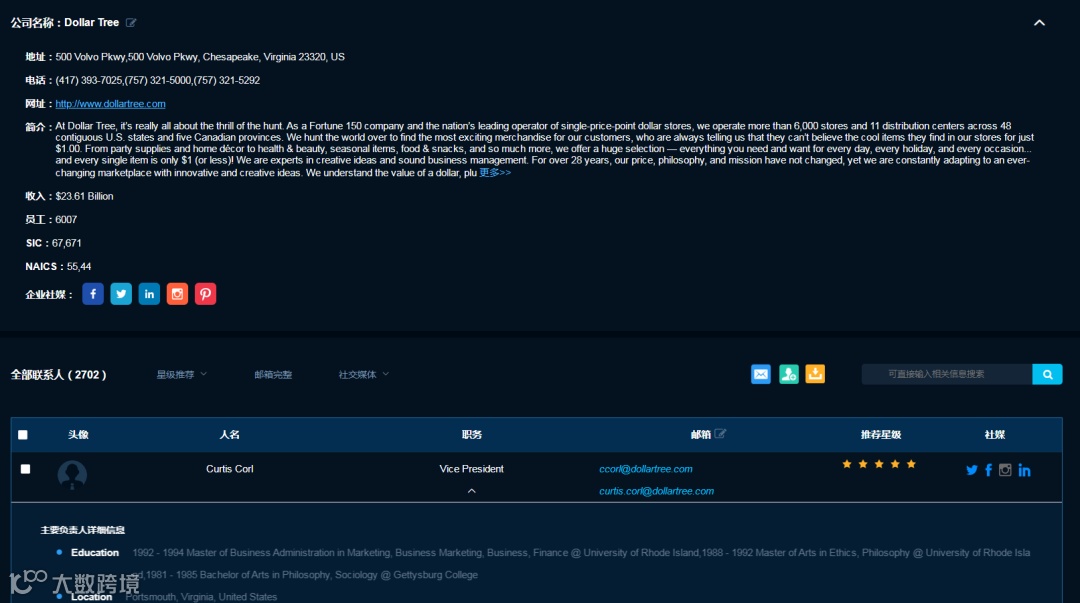The width and height of the screenshot is (1080, 603).
Task: Click the 人名 column header
Action: (229, 435)
